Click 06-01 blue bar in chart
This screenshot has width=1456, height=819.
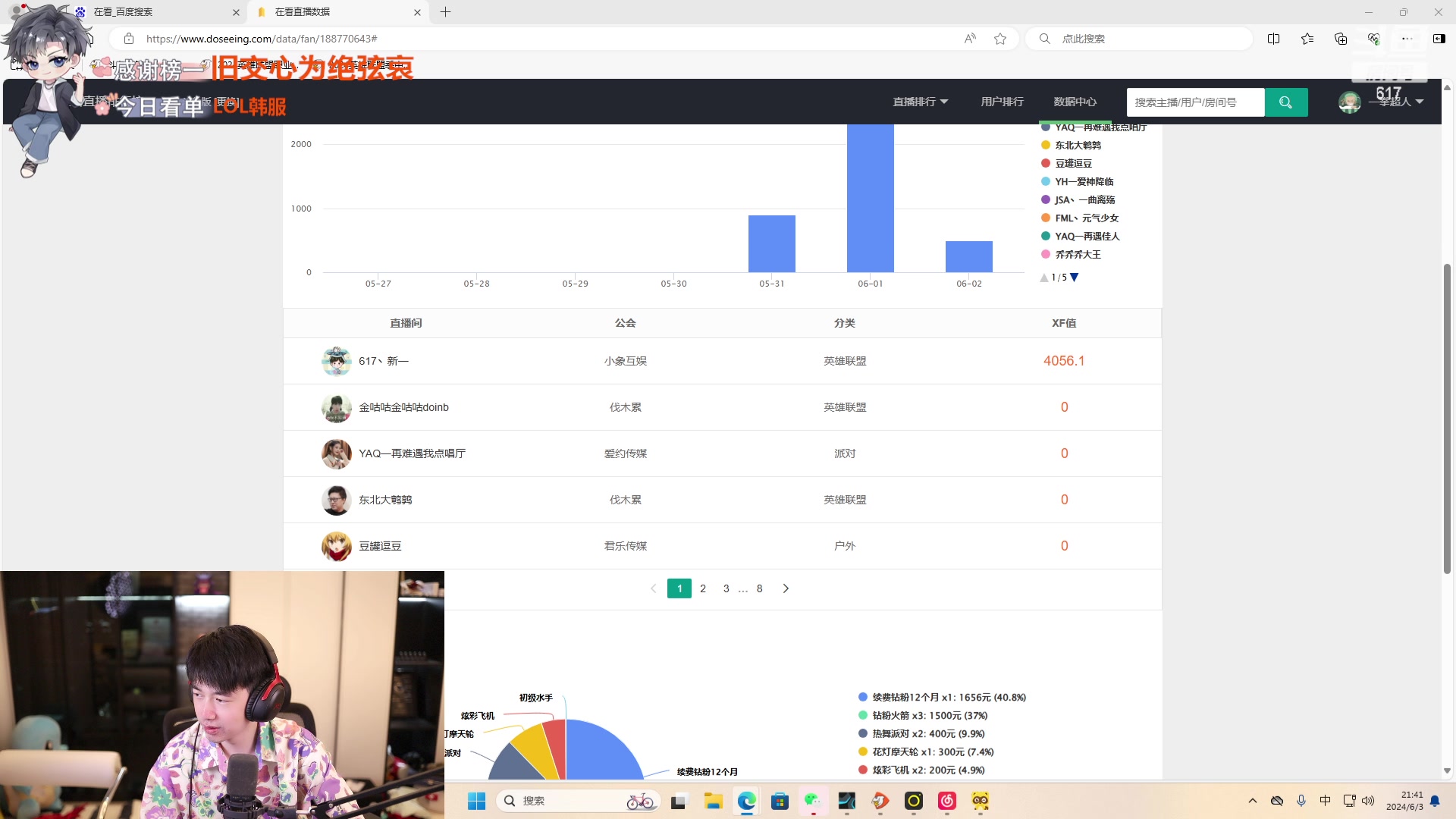(x=871, y=198)
